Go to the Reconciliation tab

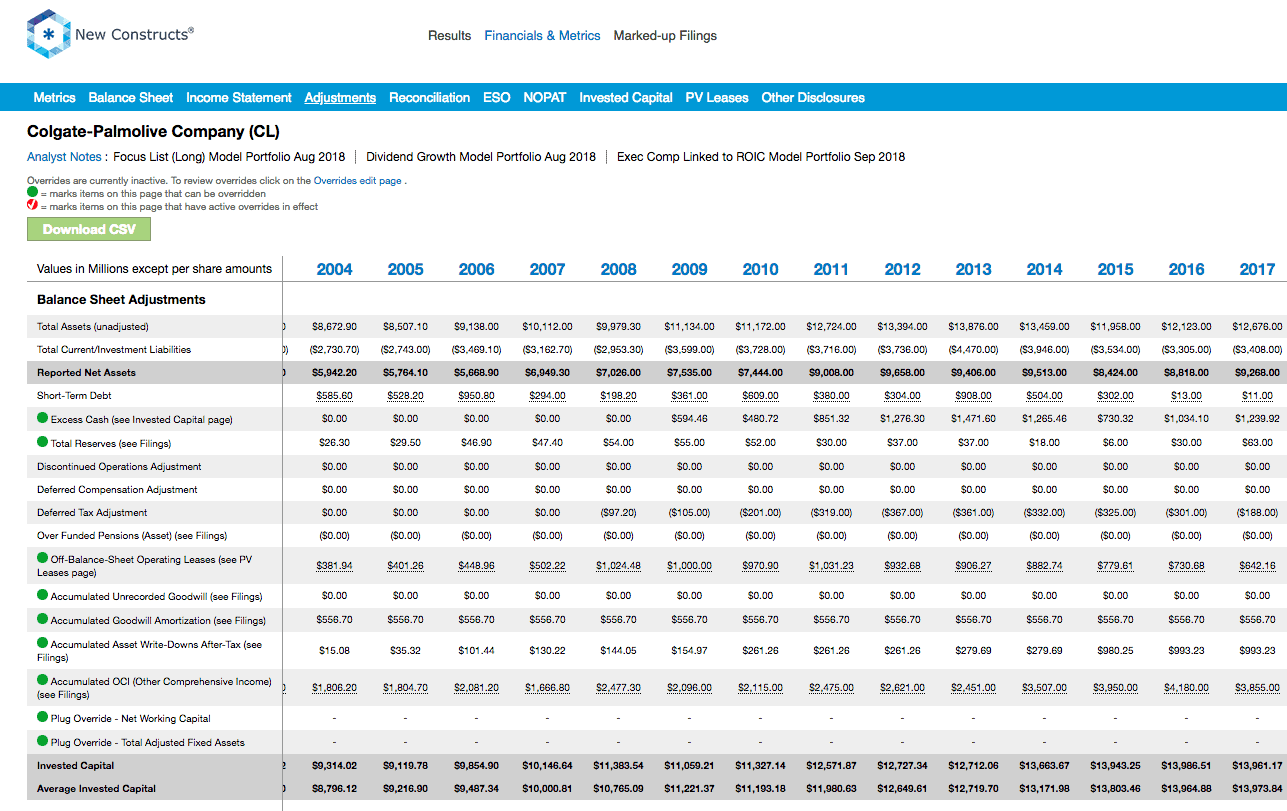[x=429, y=97]
